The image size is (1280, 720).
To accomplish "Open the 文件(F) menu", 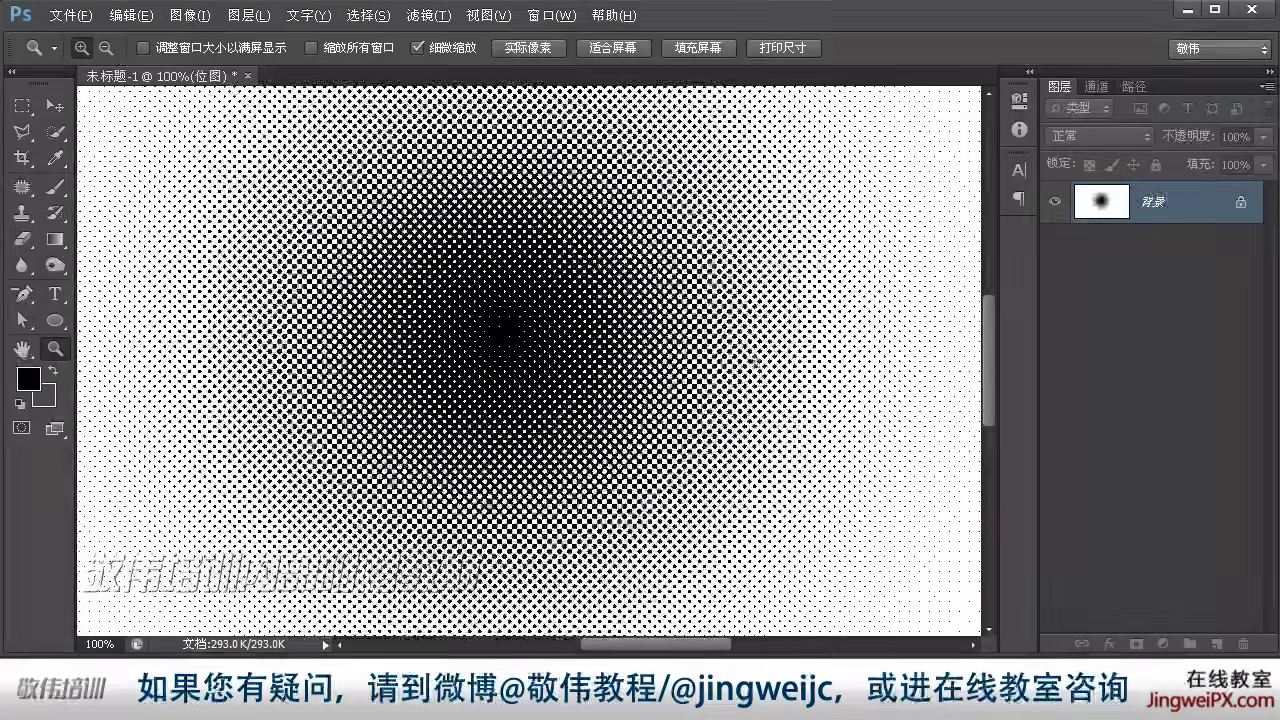I will [71, 16].
